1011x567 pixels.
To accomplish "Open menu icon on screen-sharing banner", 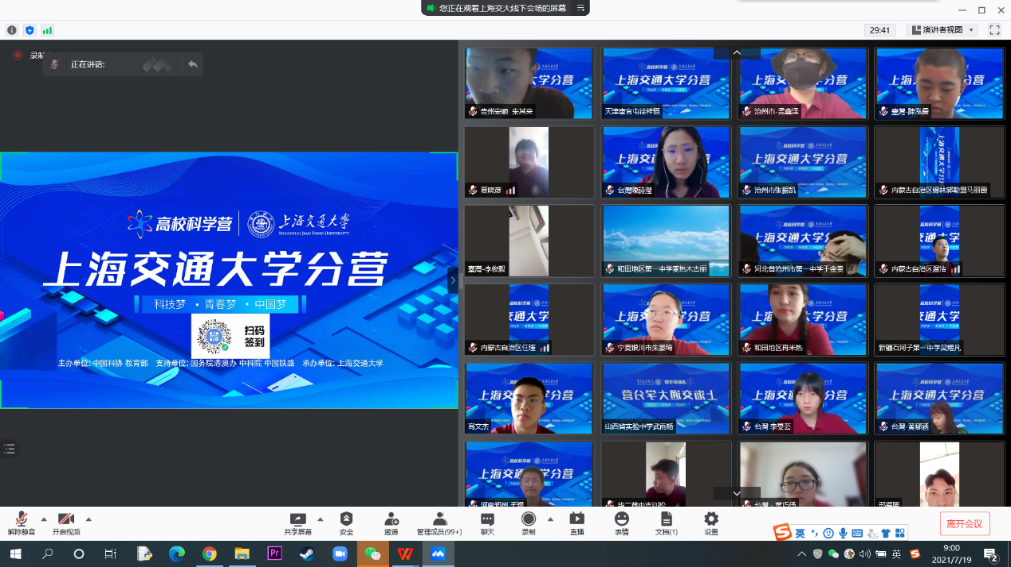I will point(580,8).
